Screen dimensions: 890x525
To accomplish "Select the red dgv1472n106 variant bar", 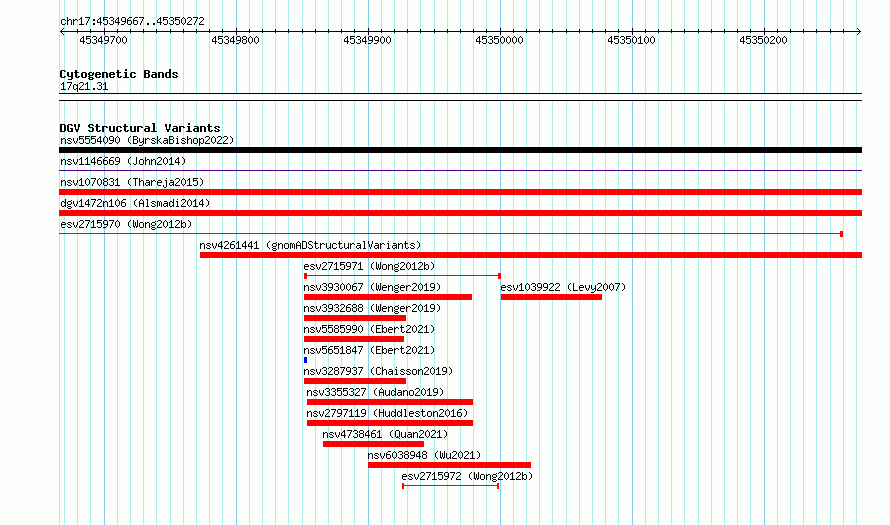I will [x=460, y=213].
